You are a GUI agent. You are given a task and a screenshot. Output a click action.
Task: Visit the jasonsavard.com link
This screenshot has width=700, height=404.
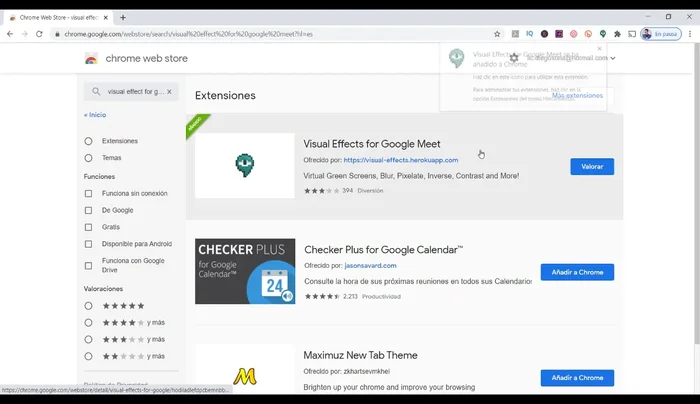(x=370, y=266)
